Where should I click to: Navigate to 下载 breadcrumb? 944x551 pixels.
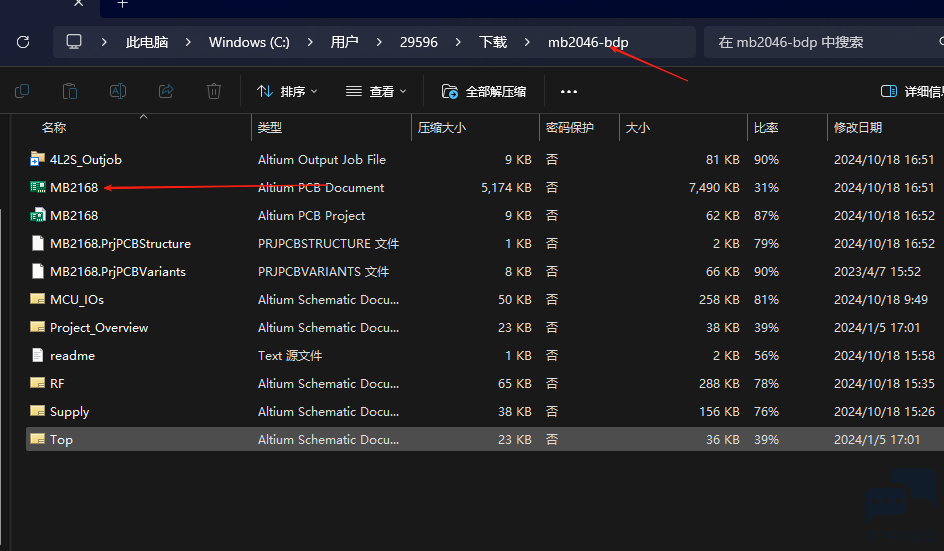(492, 42)
